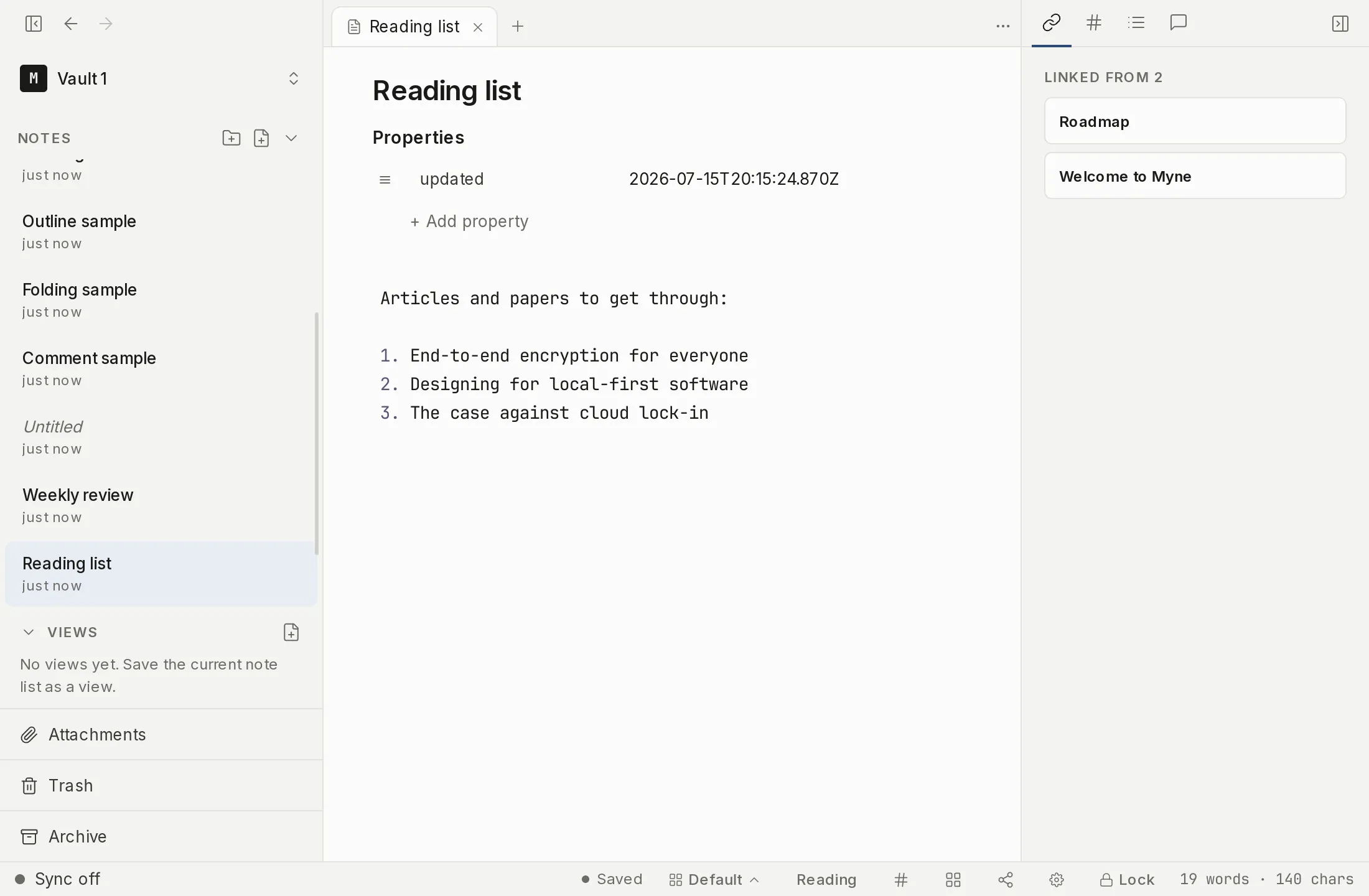Close the Reading list tab

(x=478, y=27)
